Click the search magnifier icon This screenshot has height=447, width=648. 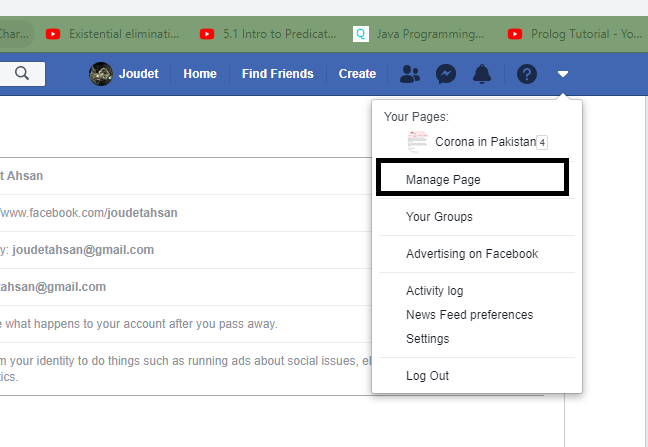tap(22, 74)
